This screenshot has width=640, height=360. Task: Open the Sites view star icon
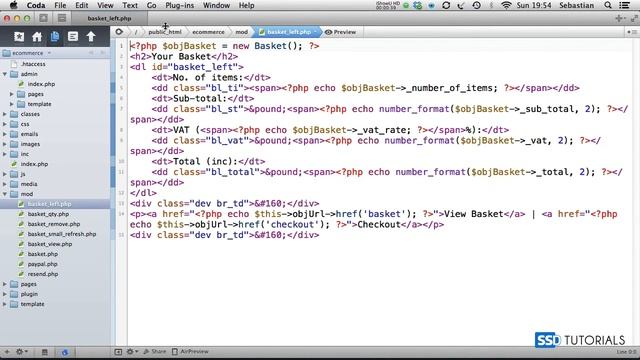click(x=19, y=36)
